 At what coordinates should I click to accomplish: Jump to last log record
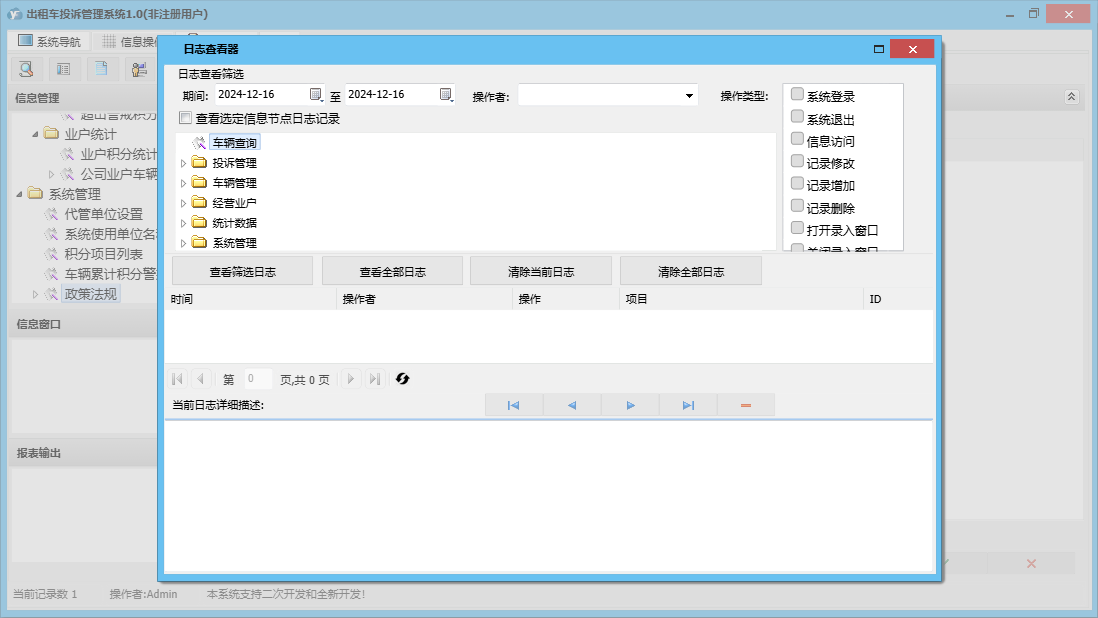point(688,405)
